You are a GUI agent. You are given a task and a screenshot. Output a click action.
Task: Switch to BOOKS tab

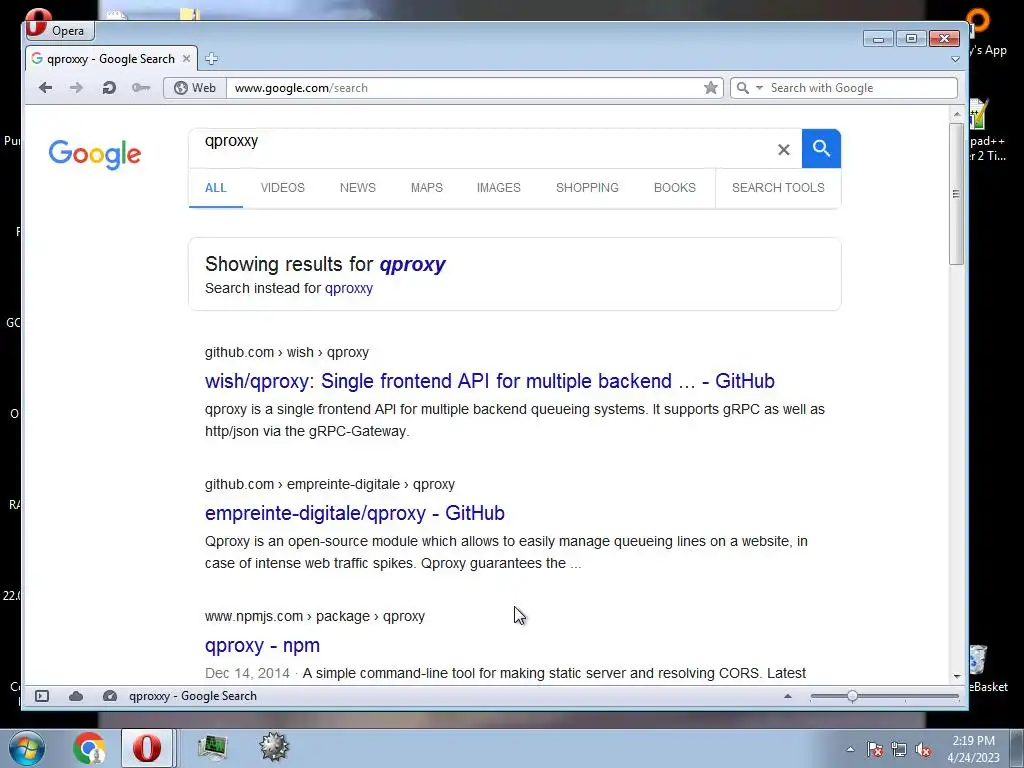(675, 188)
